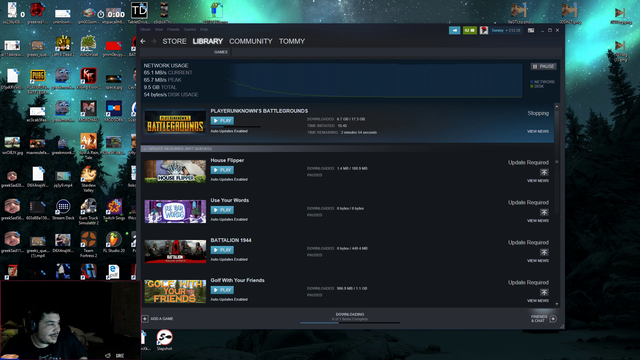Screen dimensions: 640x360
Task: Select the GAMES library sub-tab
Action: [x=220, y=52]
